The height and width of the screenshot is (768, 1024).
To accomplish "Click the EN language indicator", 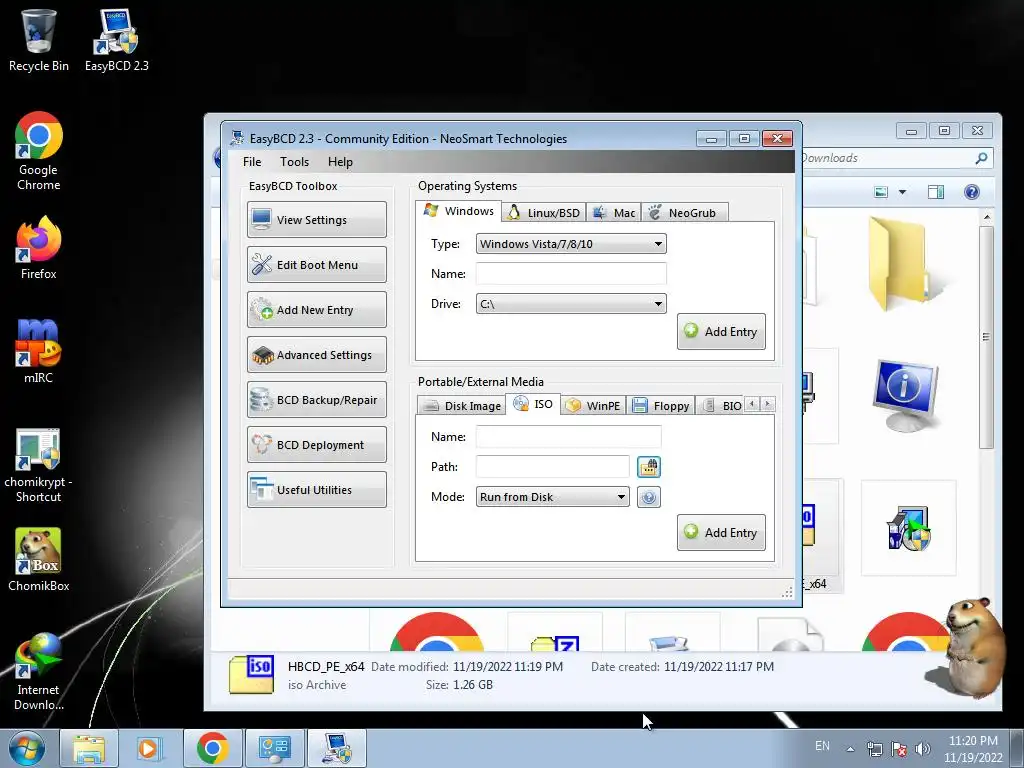I will [x=822, y=746].
